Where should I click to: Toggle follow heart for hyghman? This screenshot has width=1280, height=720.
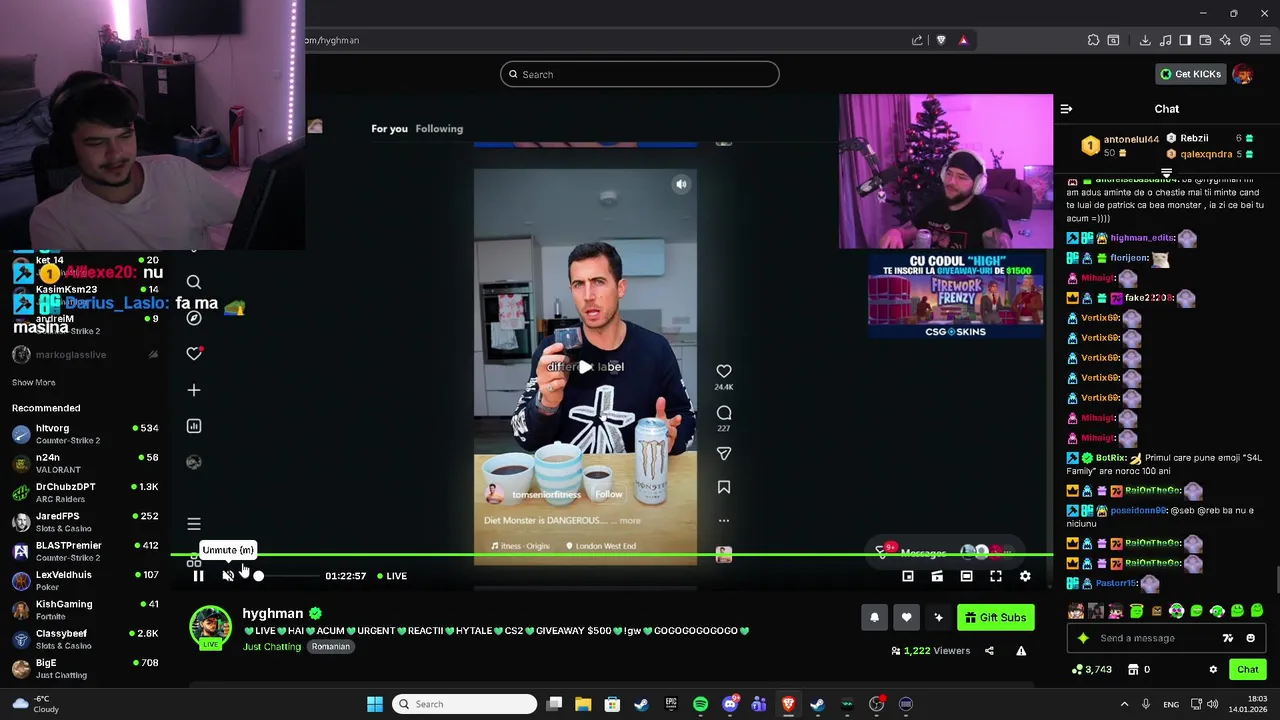pos(906,618)
